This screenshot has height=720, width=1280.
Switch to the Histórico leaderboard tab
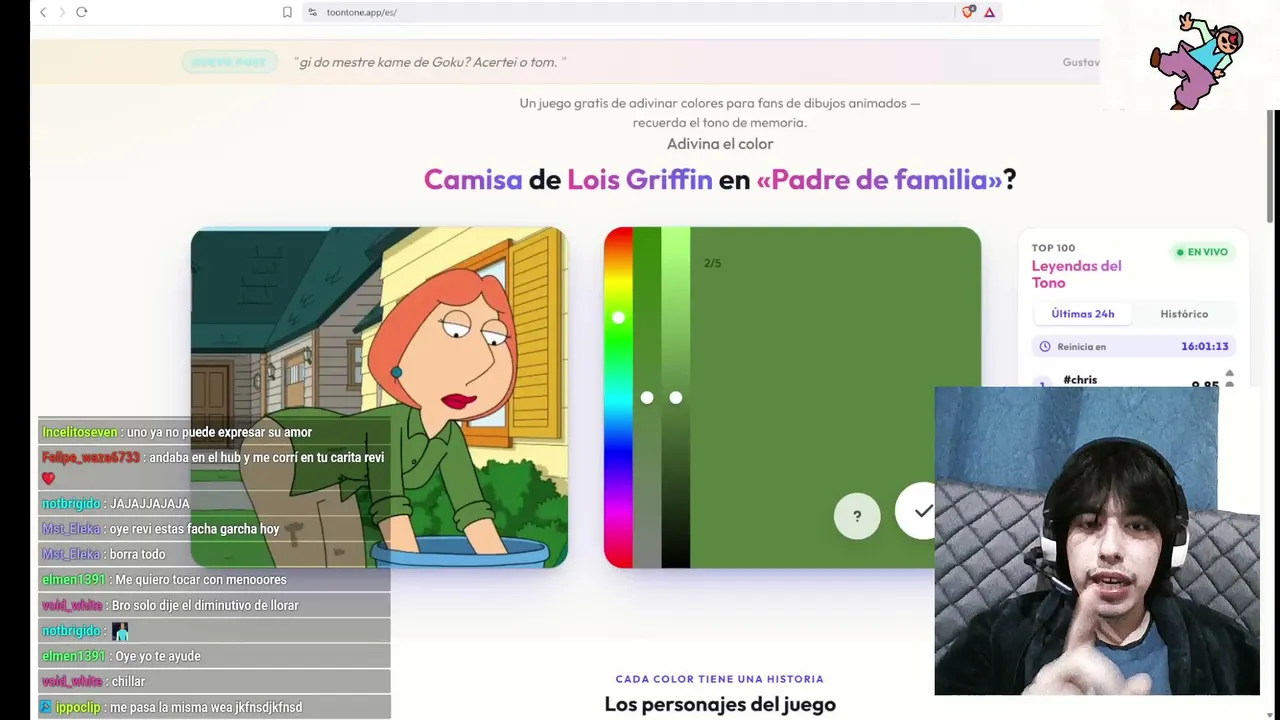click(1184, 314)
